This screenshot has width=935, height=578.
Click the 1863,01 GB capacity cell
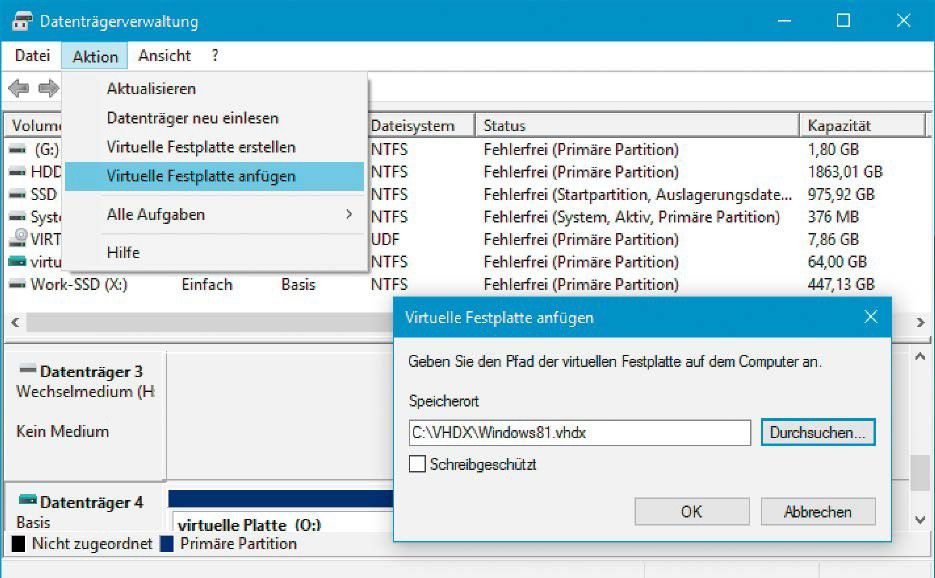point(845,172)
